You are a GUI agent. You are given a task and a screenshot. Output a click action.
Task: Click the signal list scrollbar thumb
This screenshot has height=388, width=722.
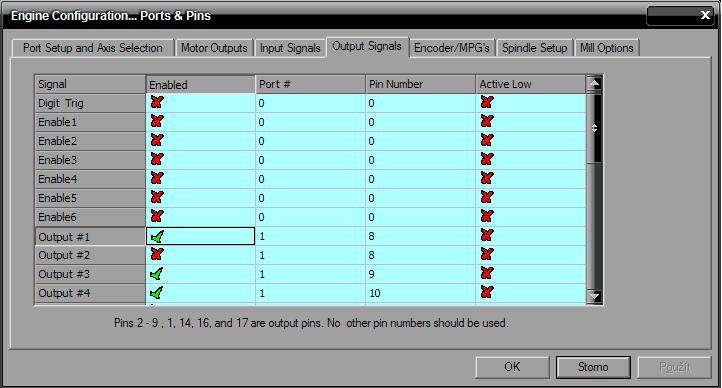click(x=594, y=128)
